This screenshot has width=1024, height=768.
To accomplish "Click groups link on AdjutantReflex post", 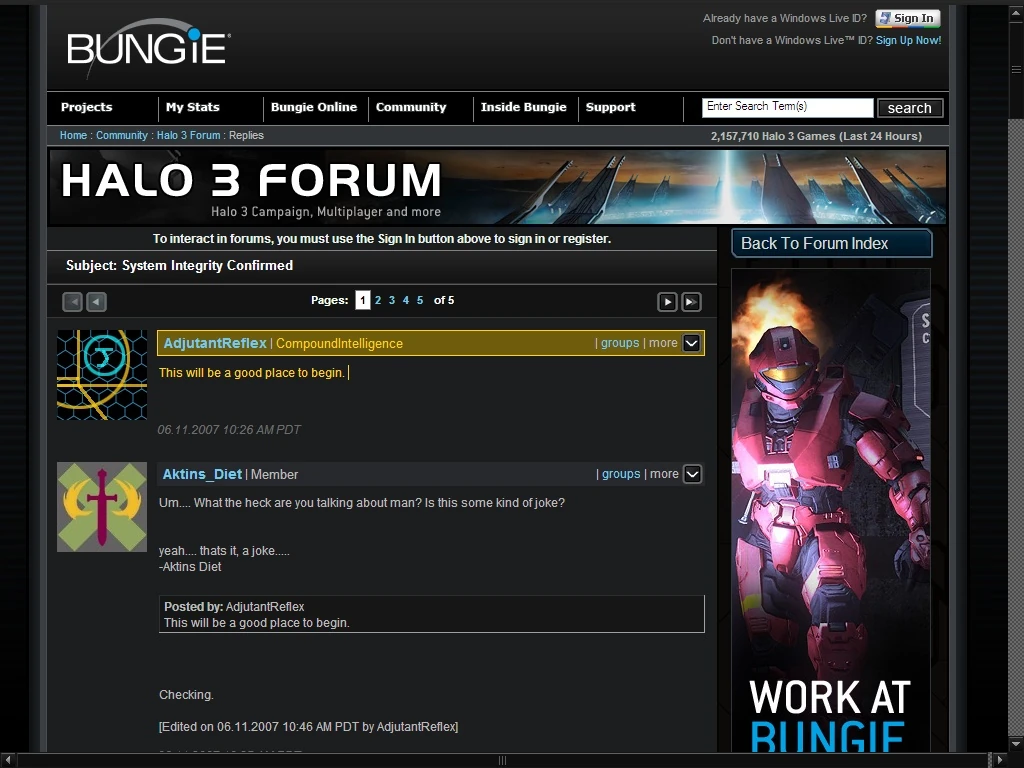I will pyautogui.click(x=620, y=343).
